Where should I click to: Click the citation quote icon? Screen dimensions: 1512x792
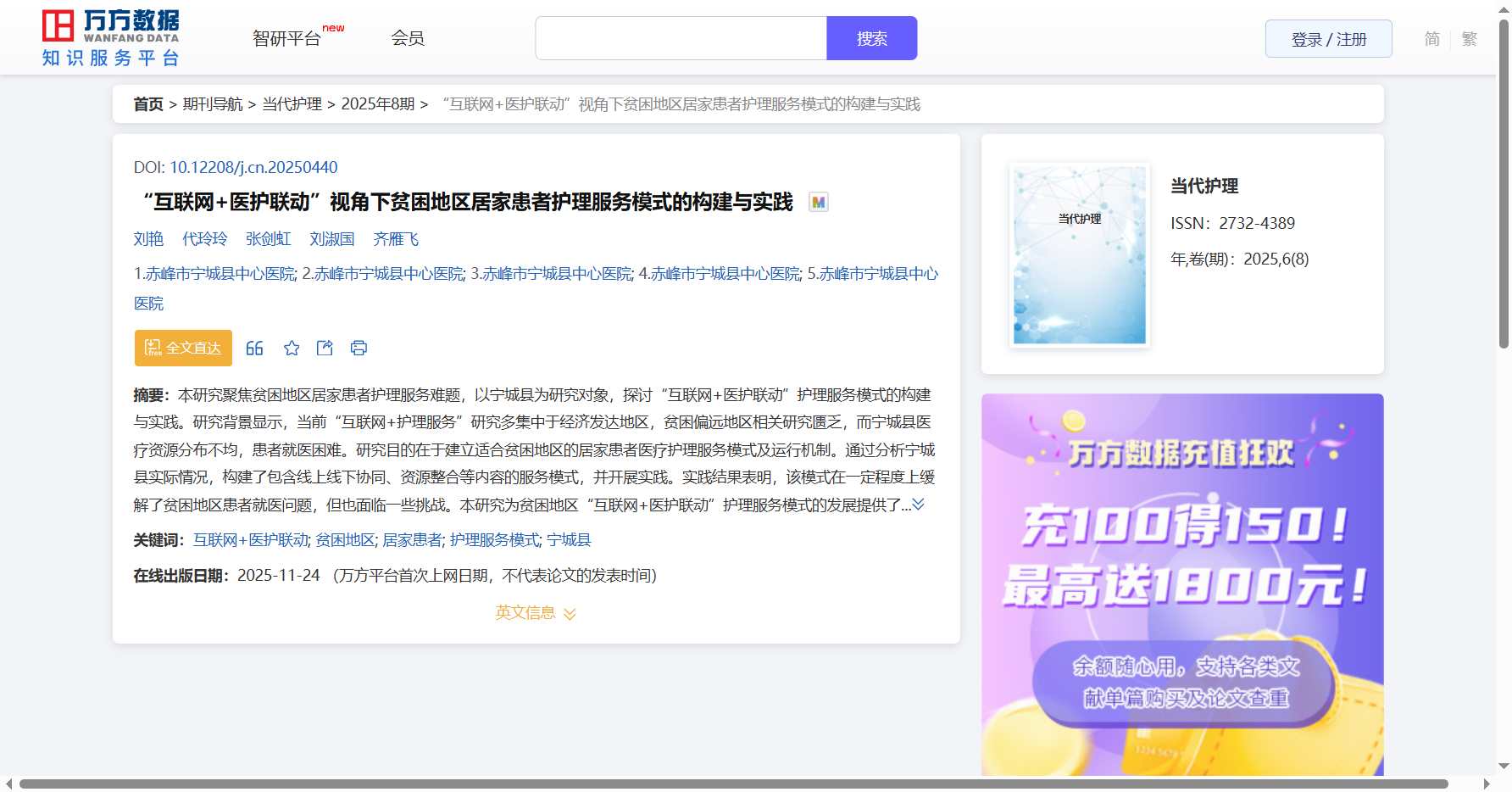coord(254,348)
